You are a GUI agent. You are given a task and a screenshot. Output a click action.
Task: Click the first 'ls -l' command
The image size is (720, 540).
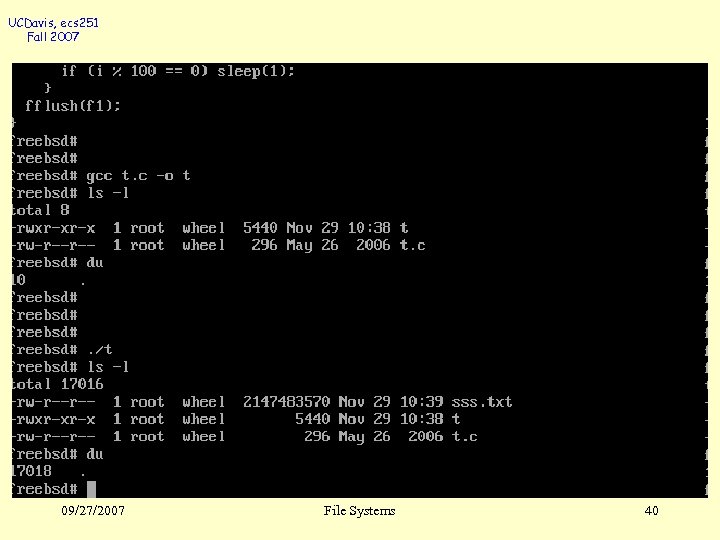coord(108,193)
